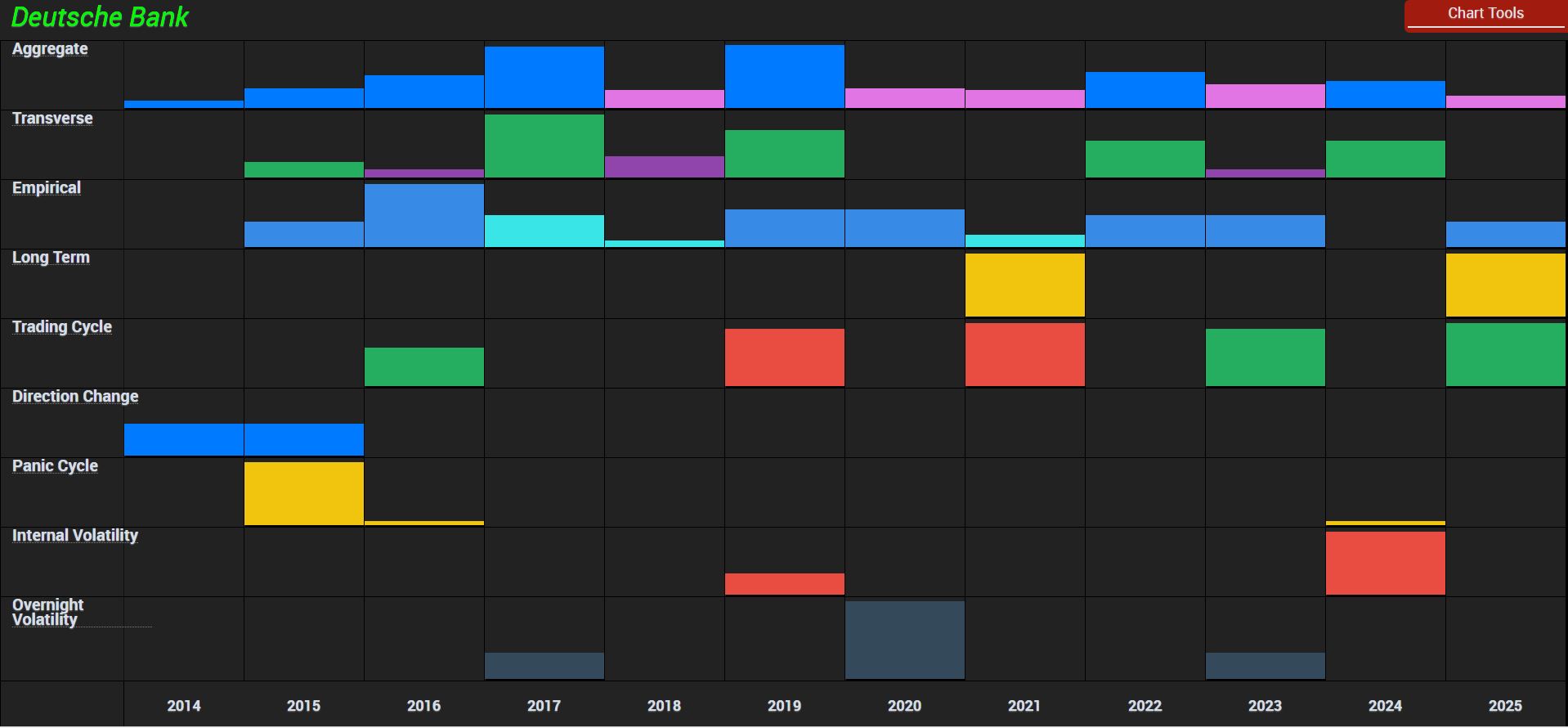This screenshot has width=1568, height=728.
Task: Click the Aggregate blue bar for 2019
Action: pos(785,76)
